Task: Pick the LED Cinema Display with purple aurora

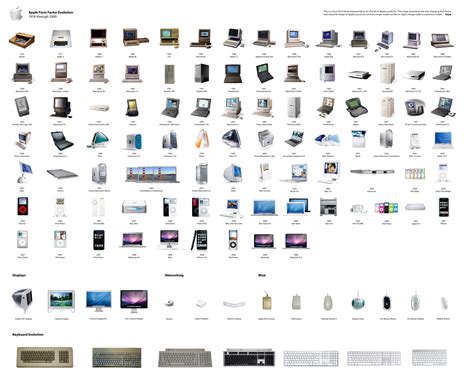Action: (134, 301)
